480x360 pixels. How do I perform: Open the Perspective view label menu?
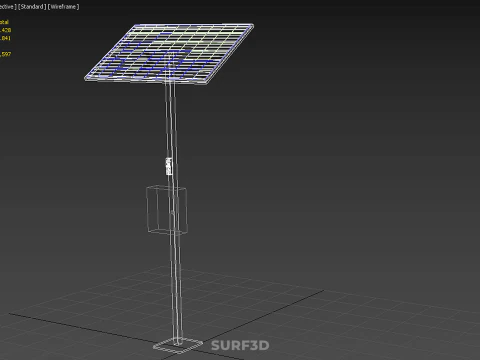(x=8, y=7)
